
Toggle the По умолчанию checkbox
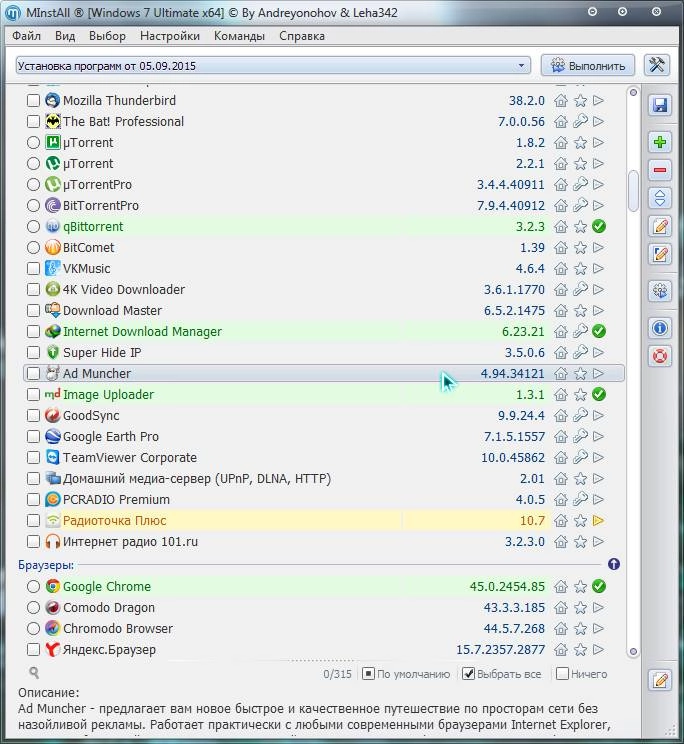tap(368, 674)
